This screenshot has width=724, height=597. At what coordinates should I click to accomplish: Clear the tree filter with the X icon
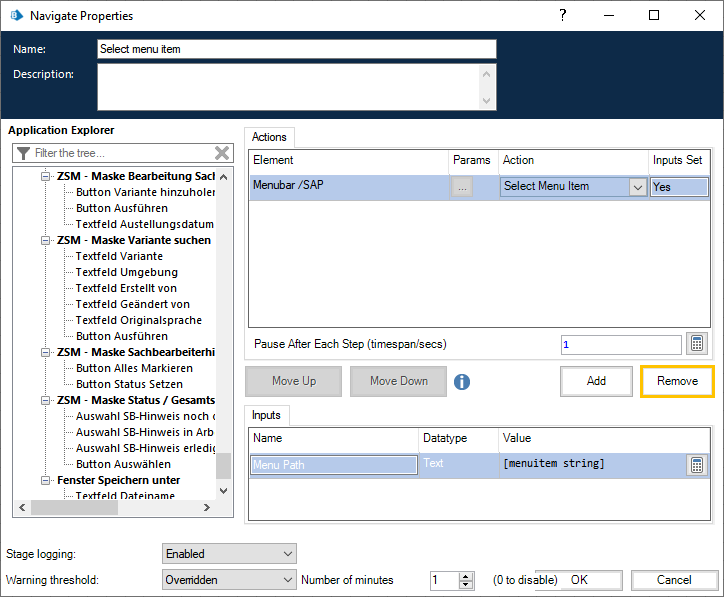point(222,153)
